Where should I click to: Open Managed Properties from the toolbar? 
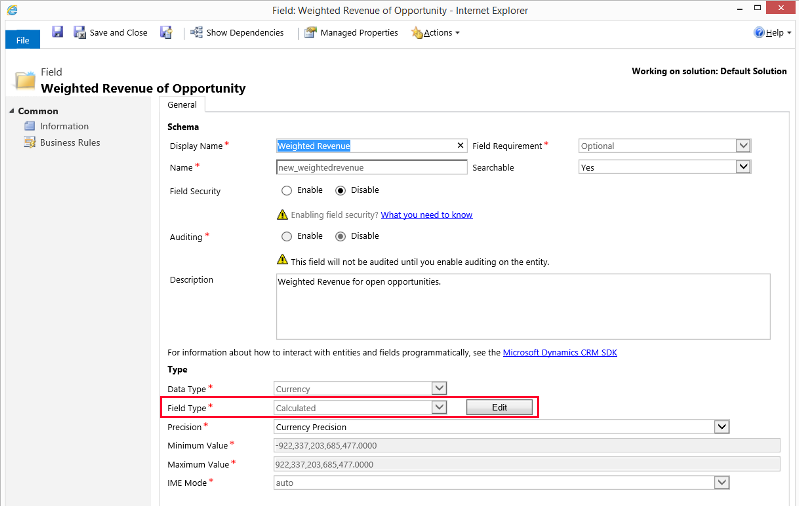[351, 33]
